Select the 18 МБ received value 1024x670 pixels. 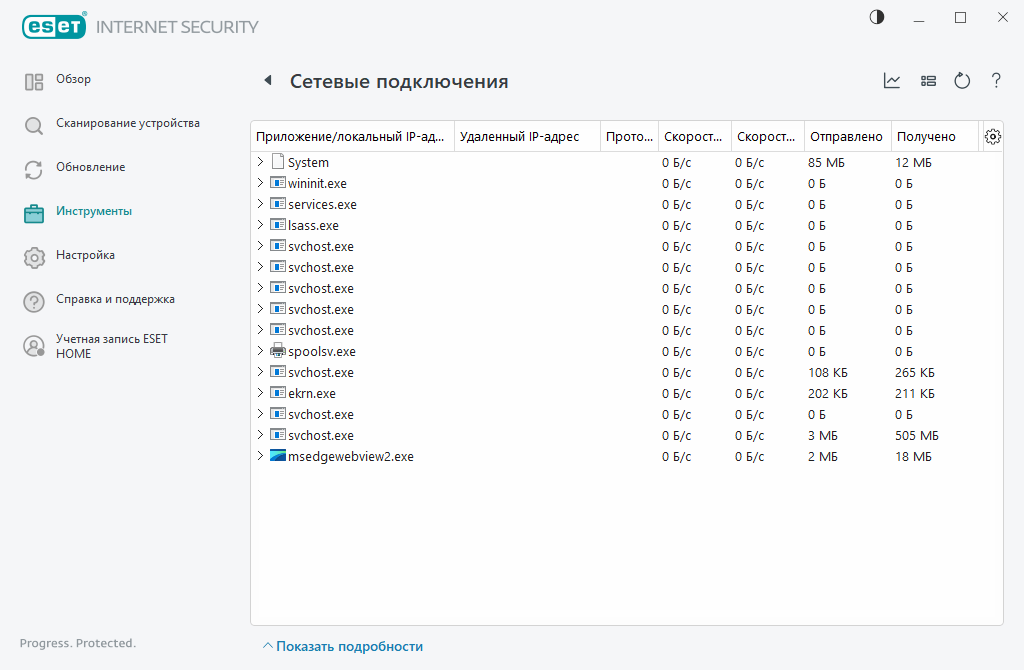pos(913,456)
